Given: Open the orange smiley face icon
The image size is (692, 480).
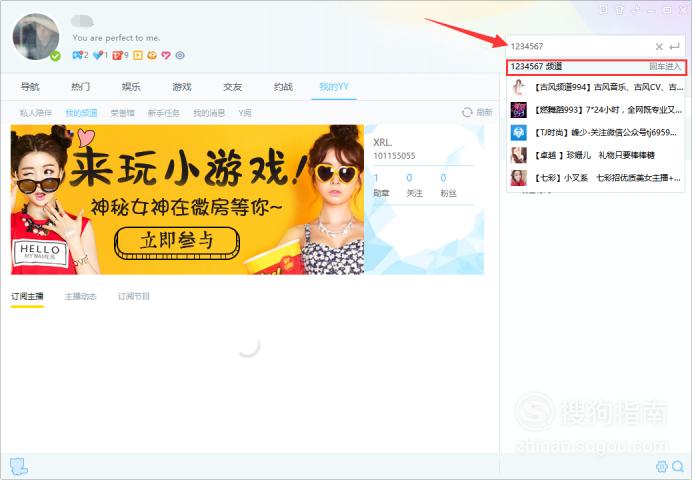Looking at the screenshot, I should (x=152, y=55).
